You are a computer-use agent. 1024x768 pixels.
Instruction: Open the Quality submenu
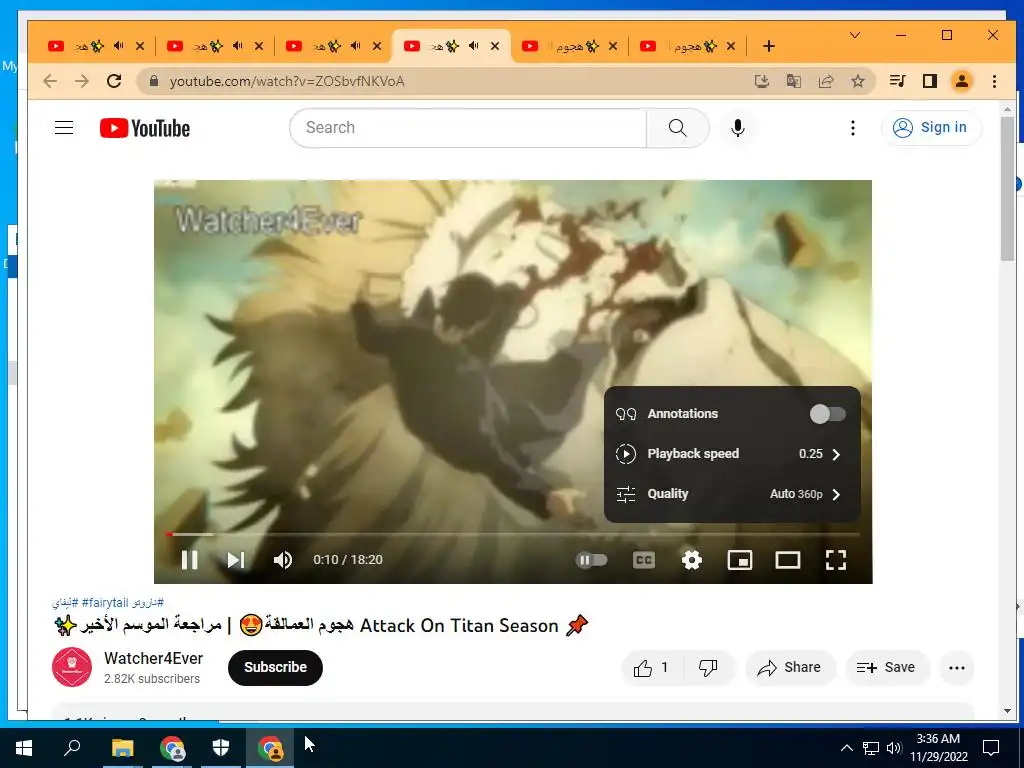(732, 494)
